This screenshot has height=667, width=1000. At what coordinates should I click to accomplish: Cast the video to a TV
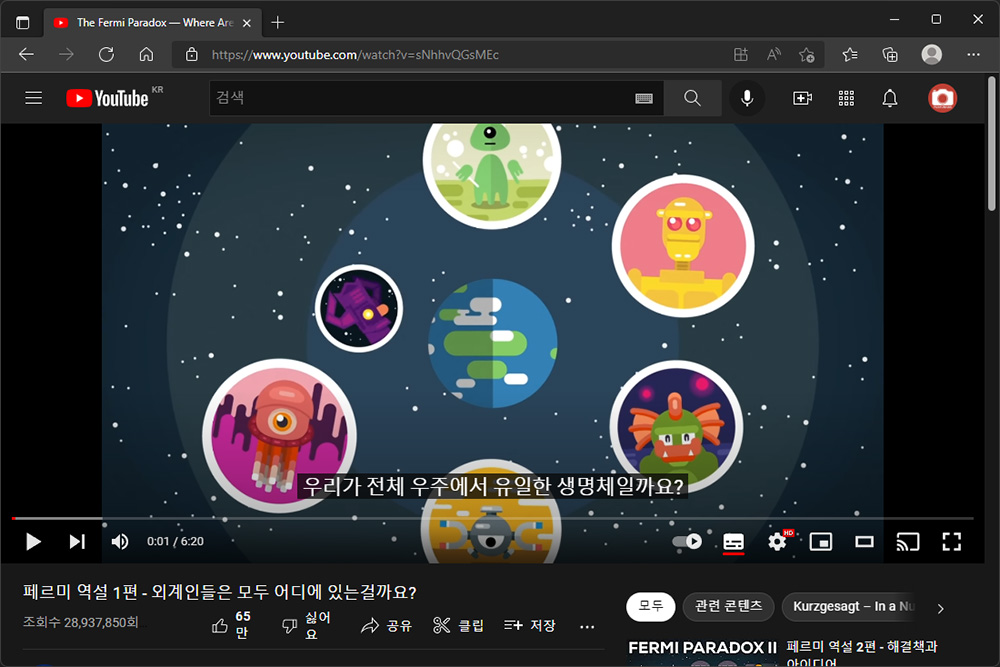[908, 541]
